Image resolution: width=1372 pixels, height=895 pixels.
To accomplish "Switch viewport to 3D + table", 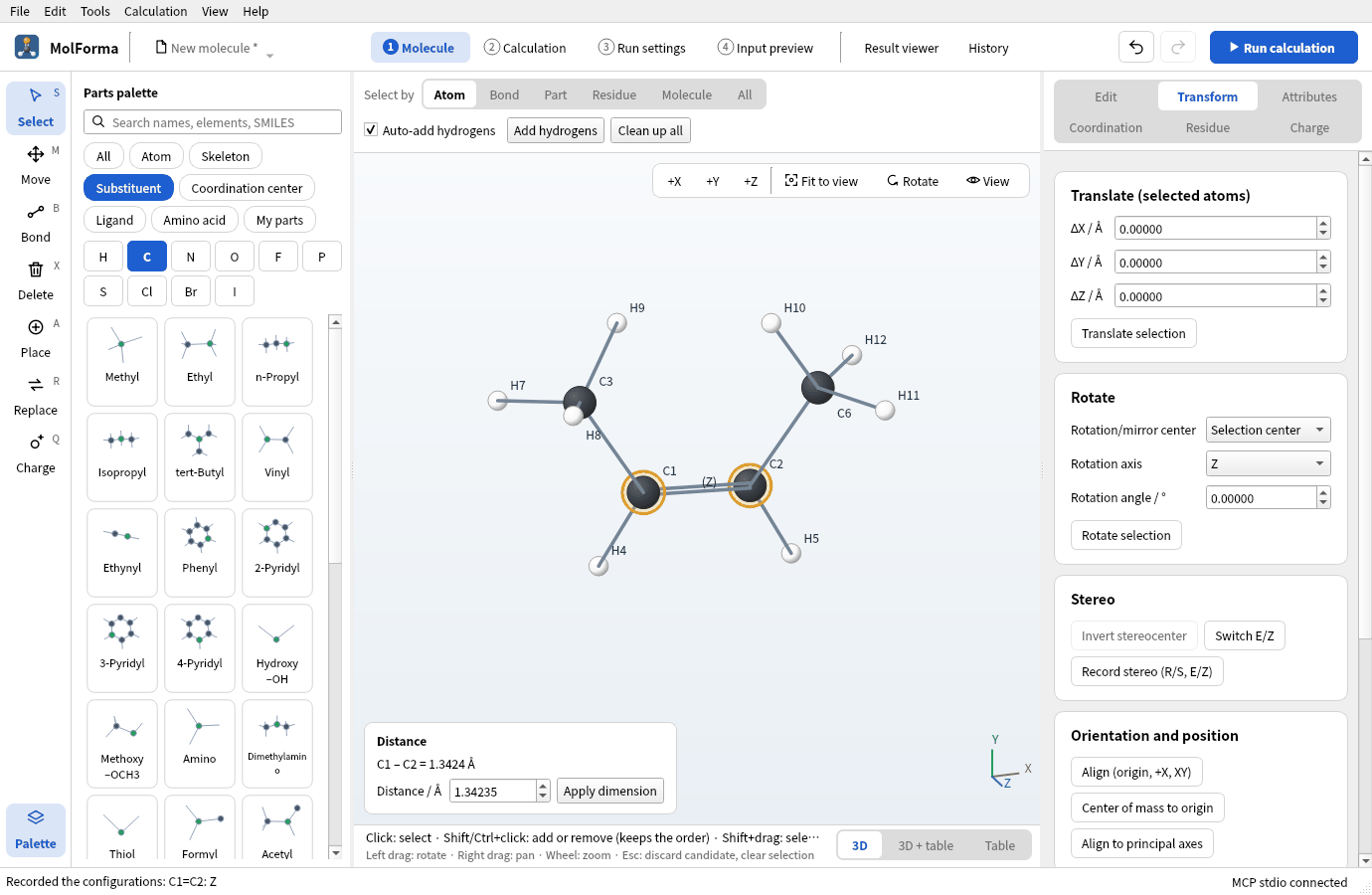I will pyautogui.click(x=926, y=845).
